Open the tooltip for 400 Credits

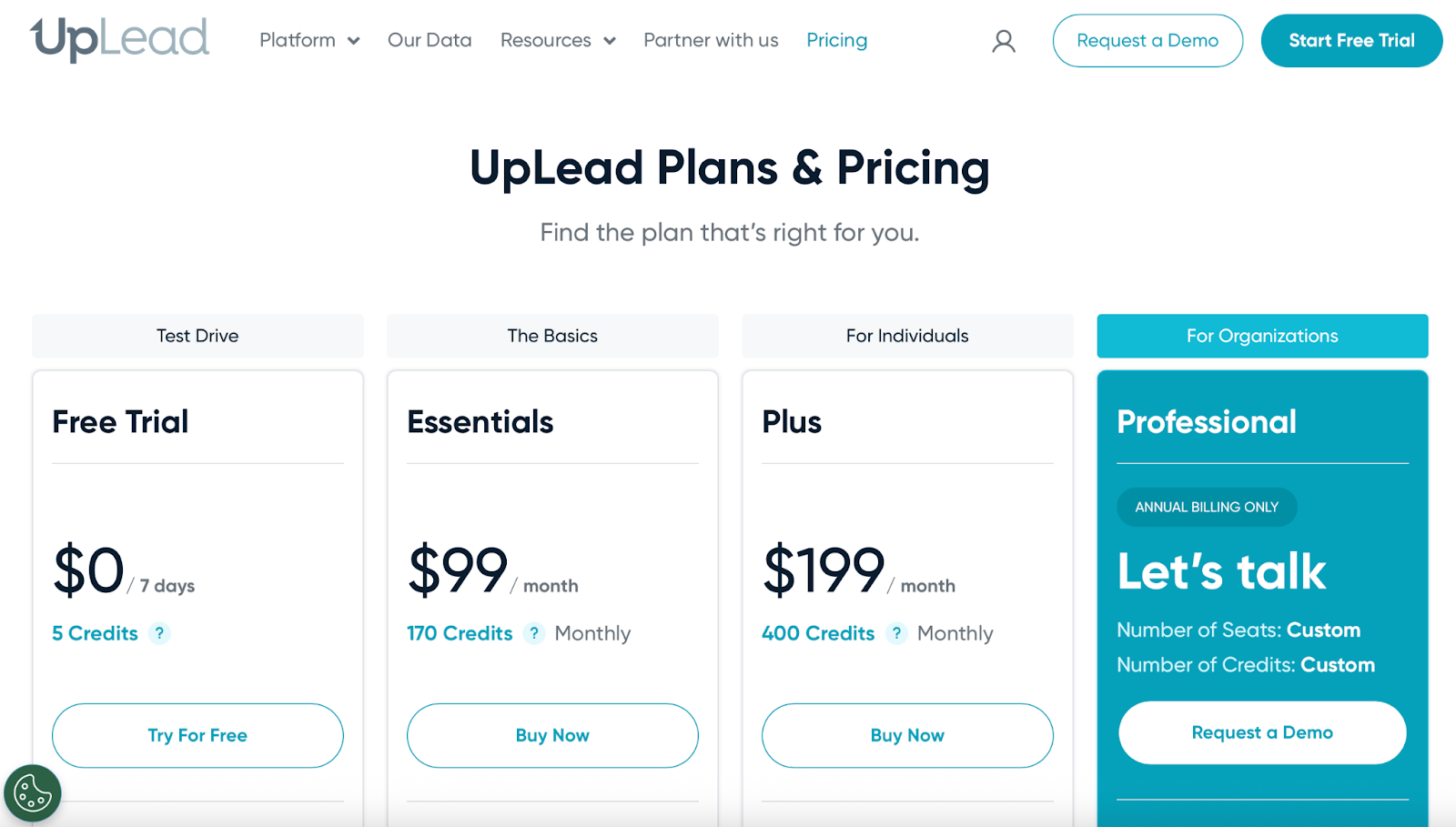coord(897,633)
